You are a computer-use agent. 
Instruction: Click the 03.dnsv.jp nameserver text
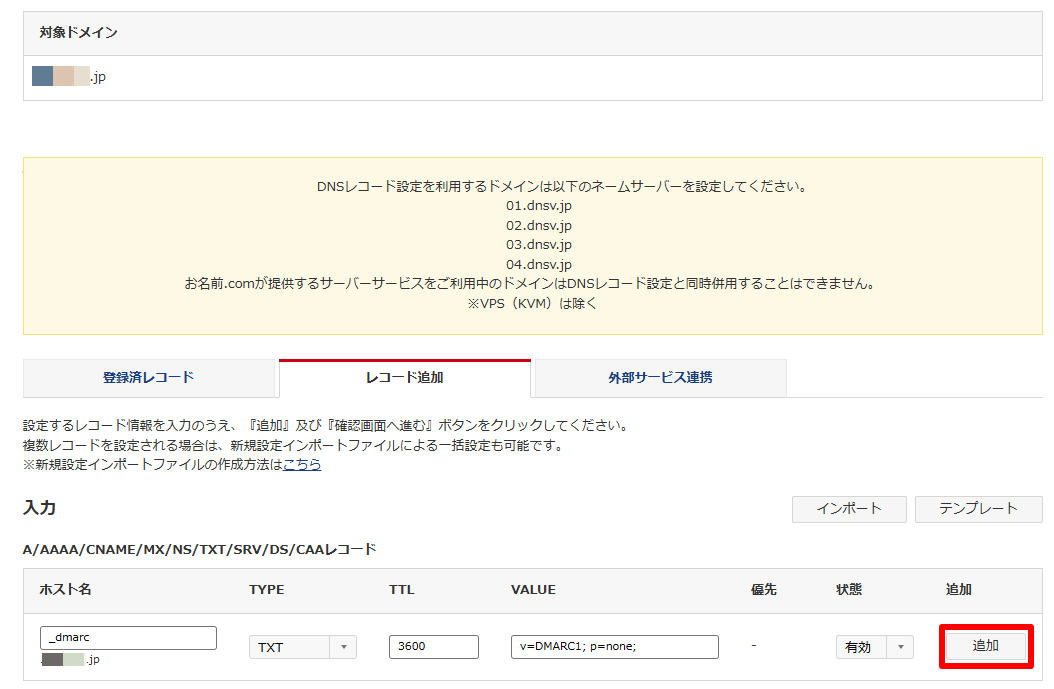click(539, 245)
